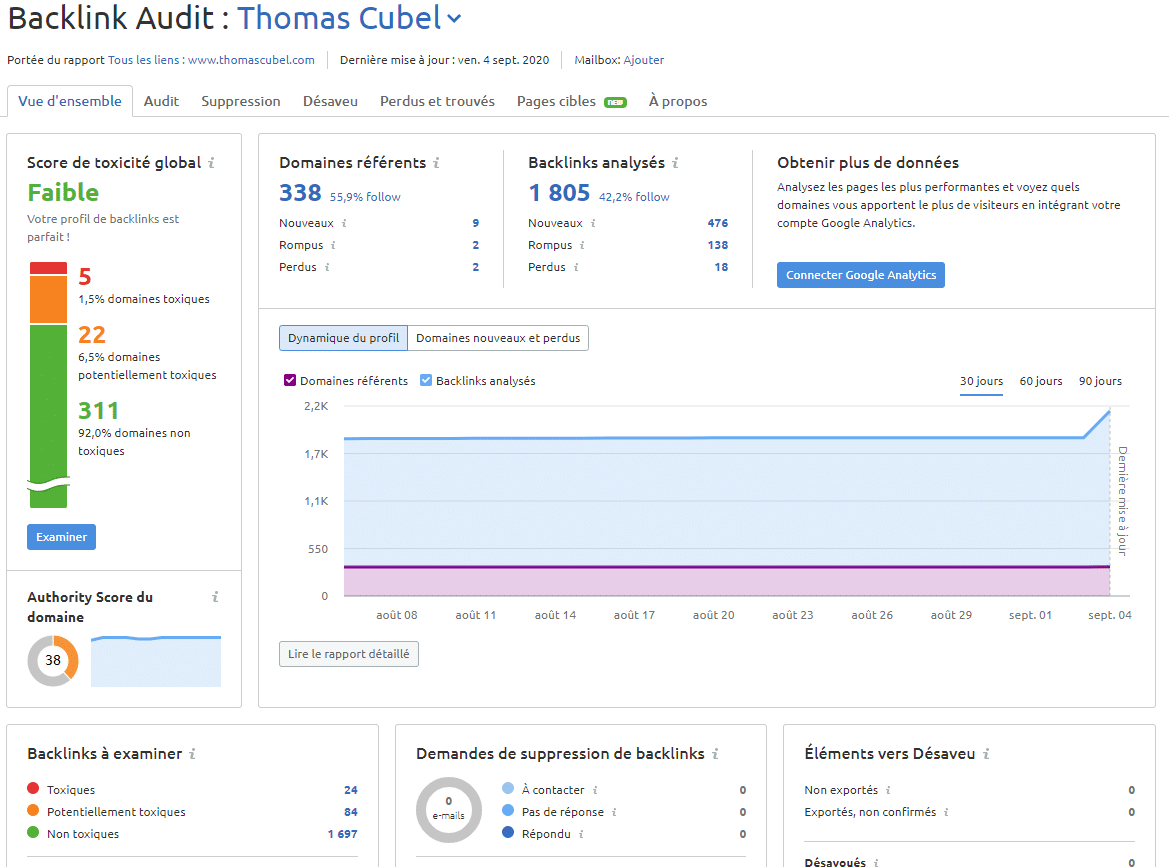Click the 22 potentially toxic domains number
The width and height of the screenshot is (1169, 867).
point(92,335)
